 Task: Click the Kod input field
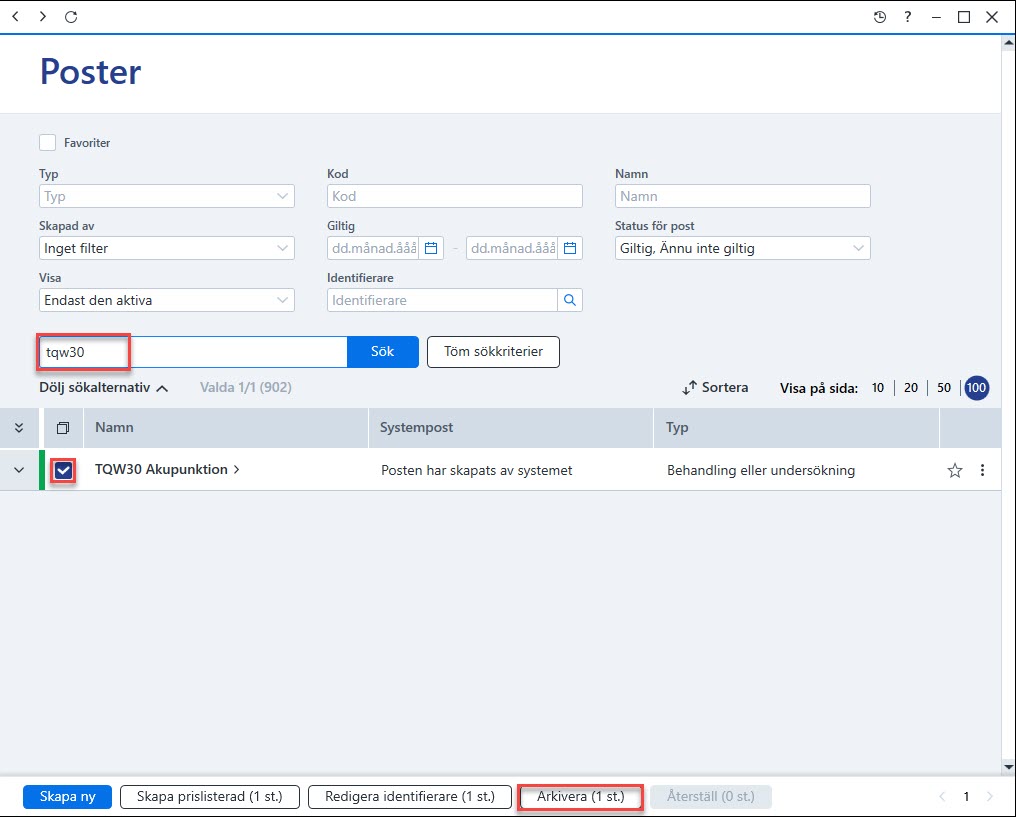coord(454,196)
